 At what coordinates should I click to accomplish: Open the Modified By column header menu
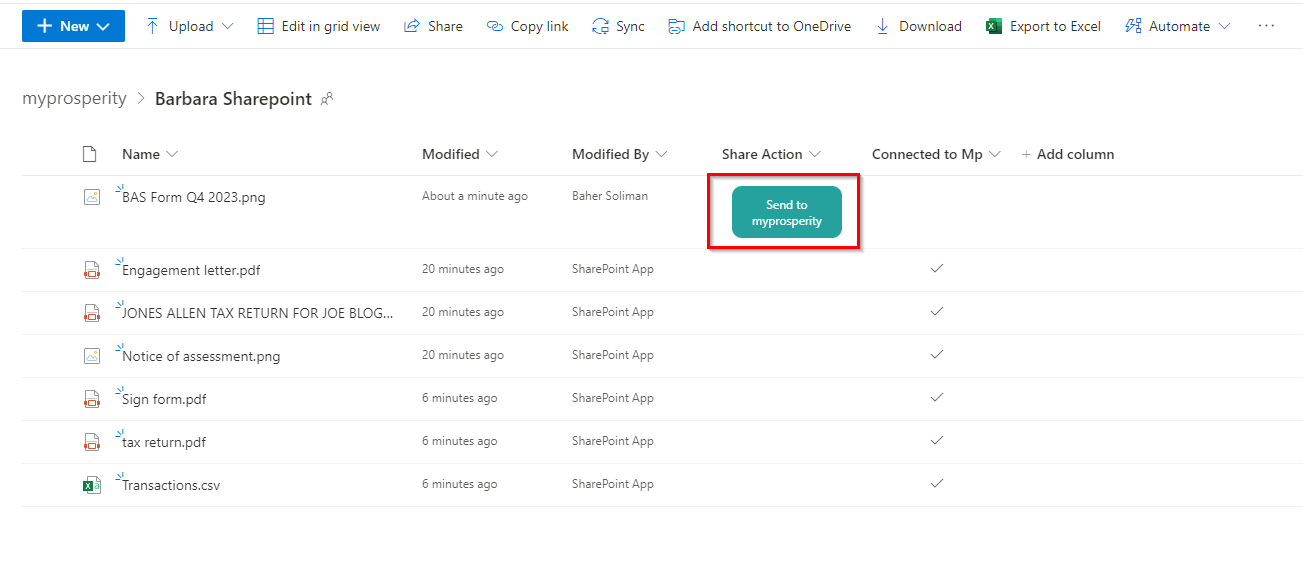pos(620,154)
